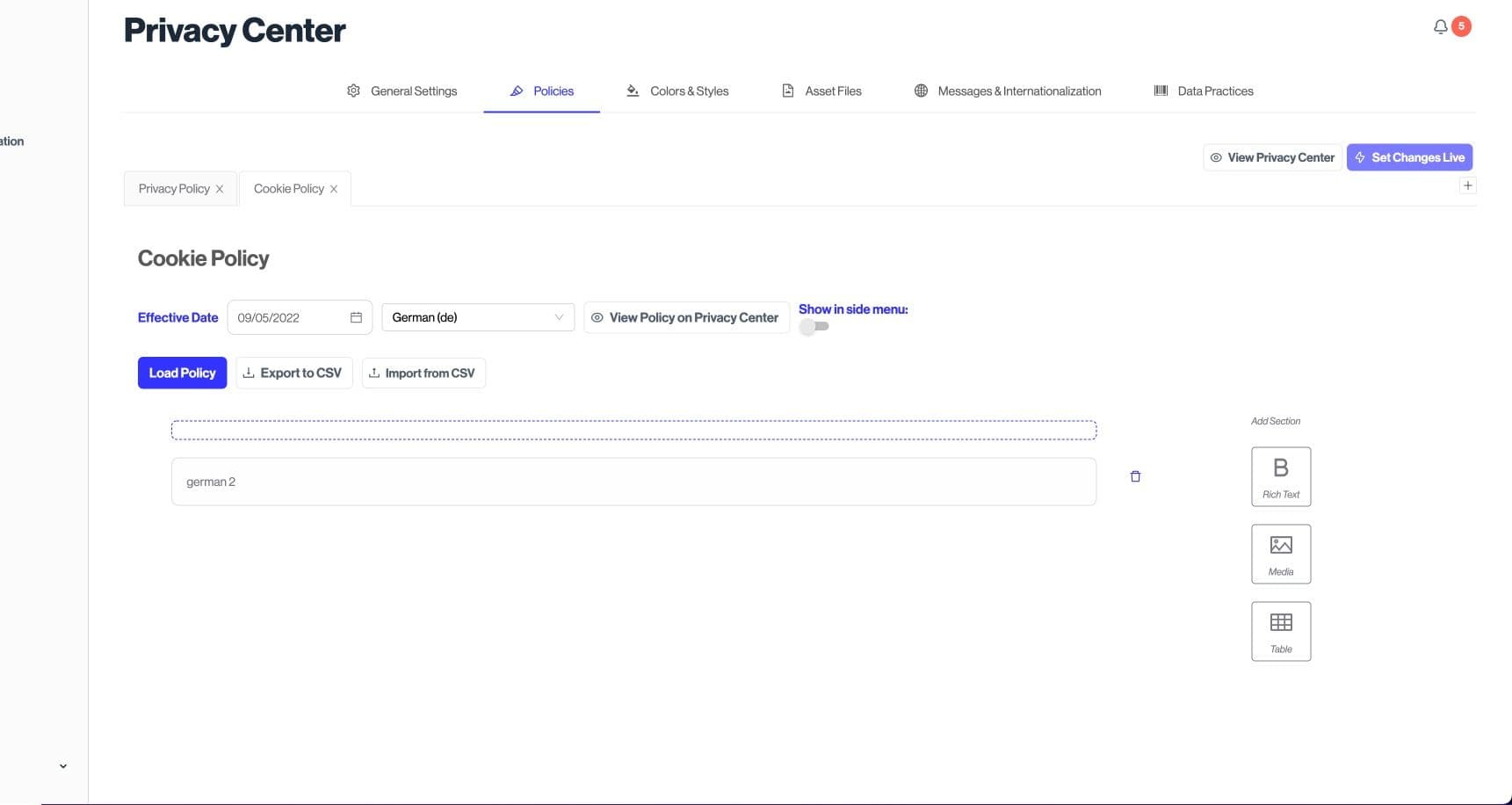
Task: Go to General Settings tab
Action: [x=402, y=91]
